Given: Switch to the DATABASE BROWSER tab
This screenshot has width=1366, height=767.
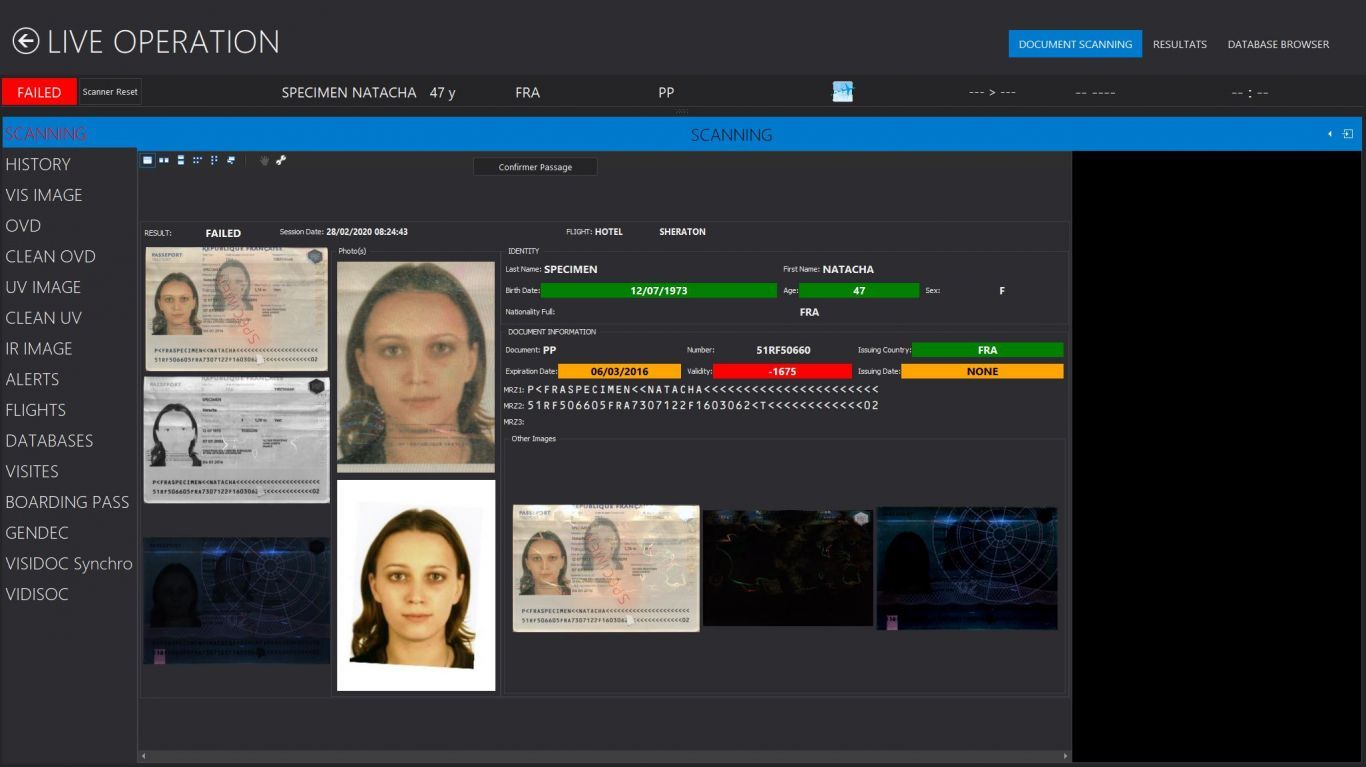Looking at the screenshot, I should coord(1278,44).
